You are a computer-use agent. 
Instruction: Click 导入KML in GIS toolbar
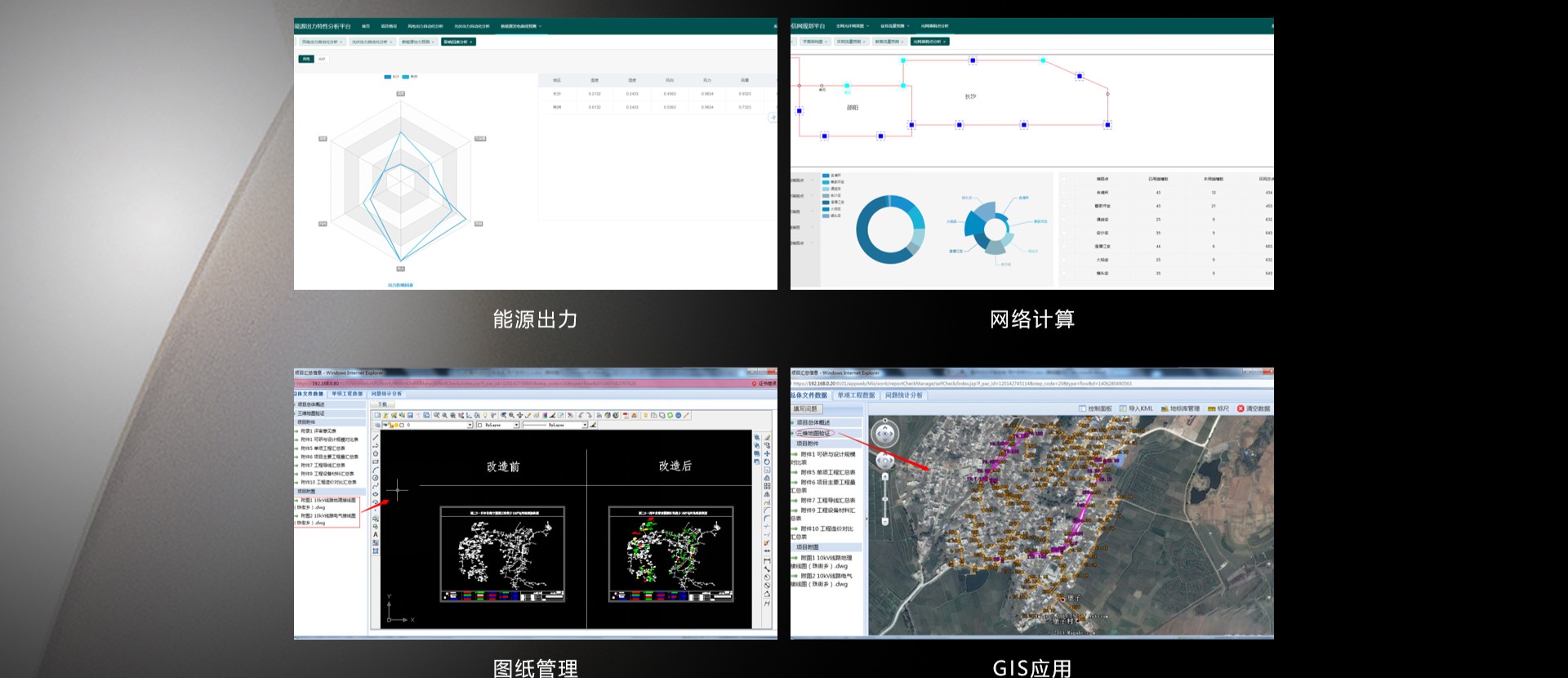(1136, 408)
